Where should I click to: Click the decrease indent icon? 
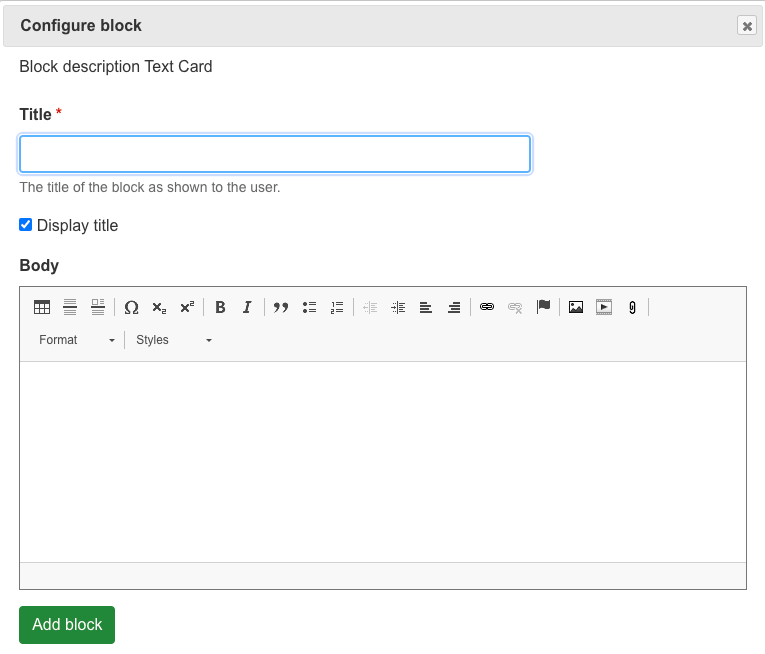point(370,307)
